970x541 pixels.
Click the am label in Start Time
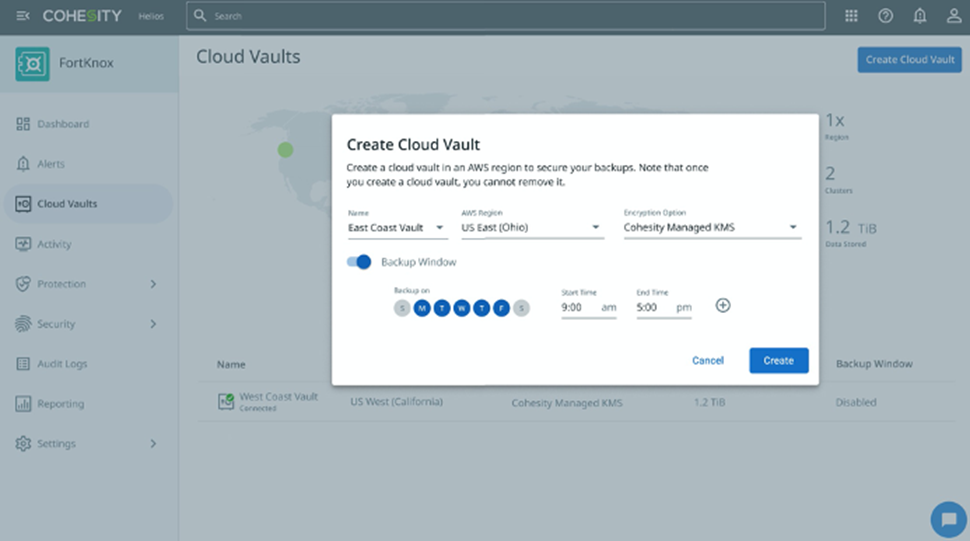click(x=609, y=307)
